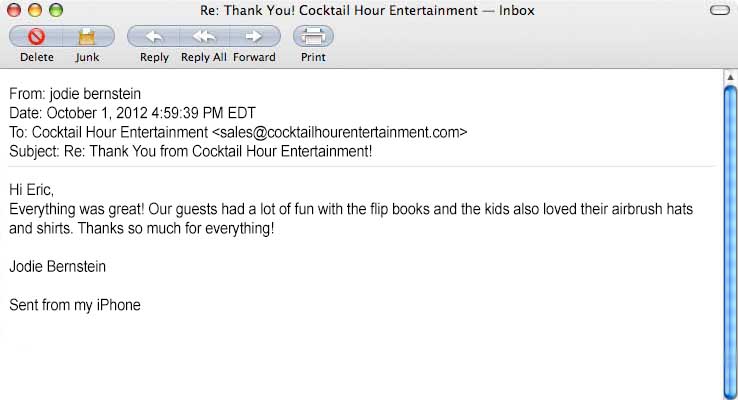The image size is (738, 400).
Task: Minimize the window using the yellow button
Action: 35,11
